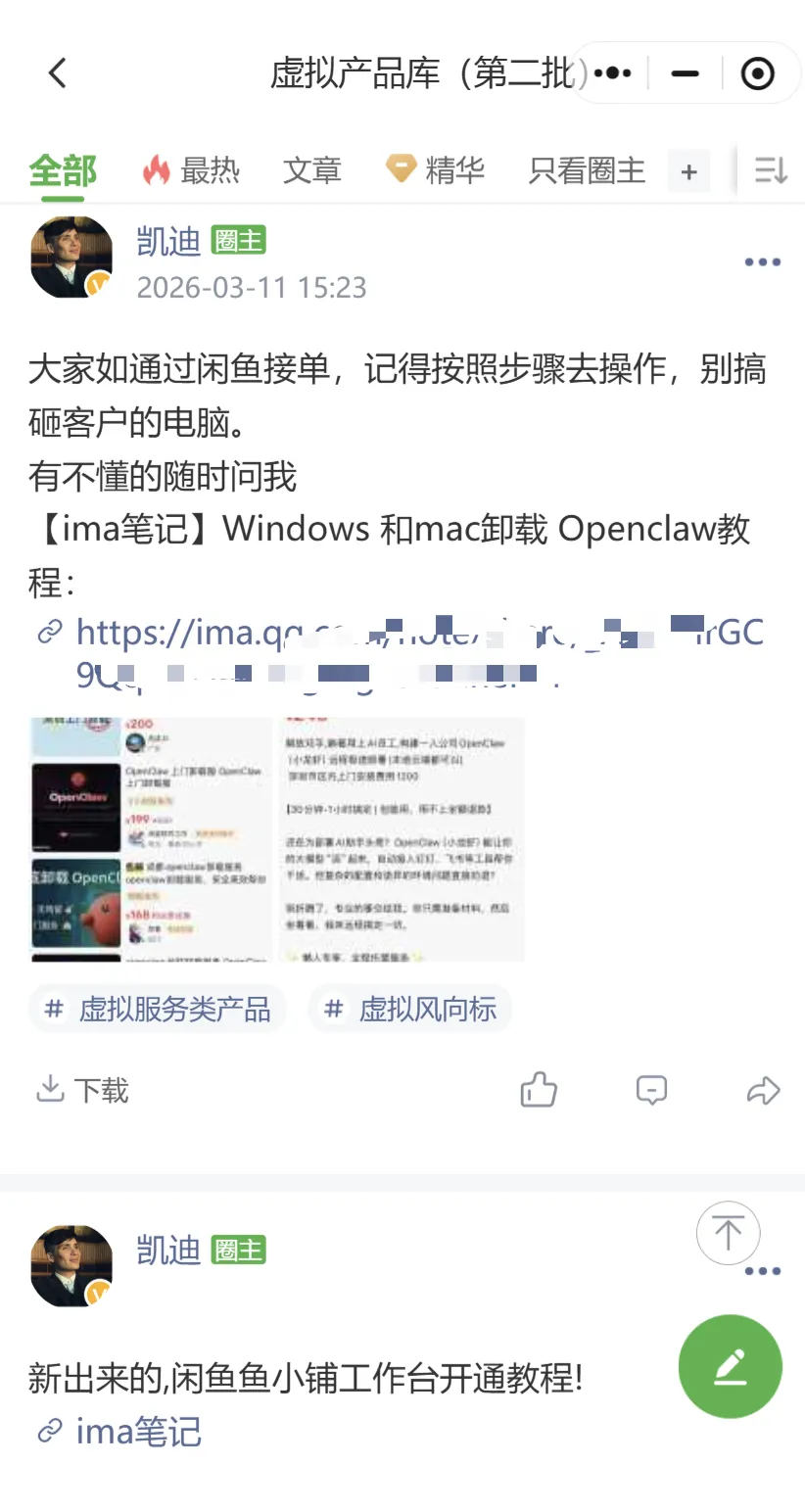
Task: Jump to top with the up-arrow circle
Action: (728, 1233)
